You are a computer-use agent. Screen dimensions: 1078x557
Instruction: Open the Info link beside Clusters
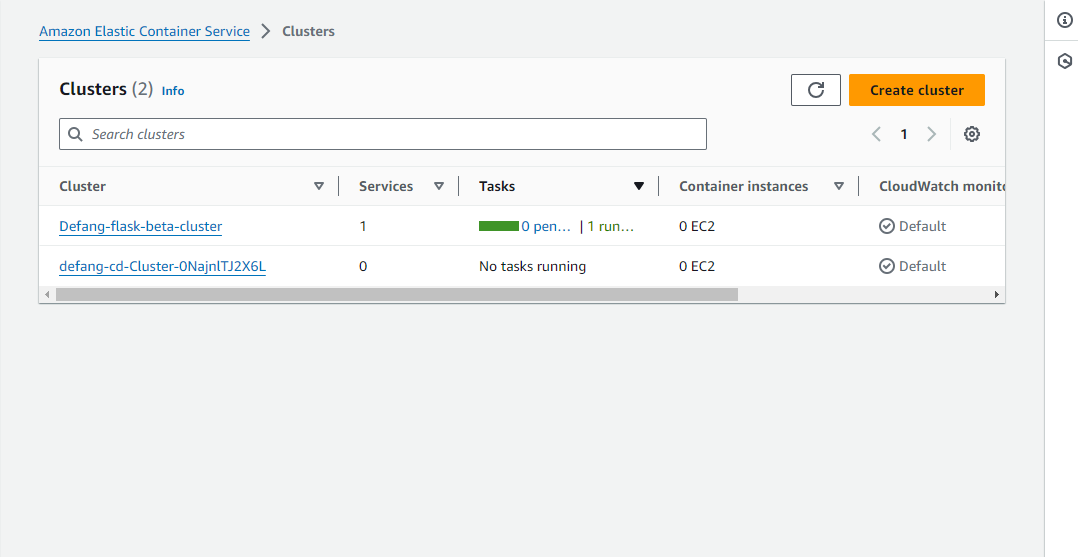(x=173, y=91)
